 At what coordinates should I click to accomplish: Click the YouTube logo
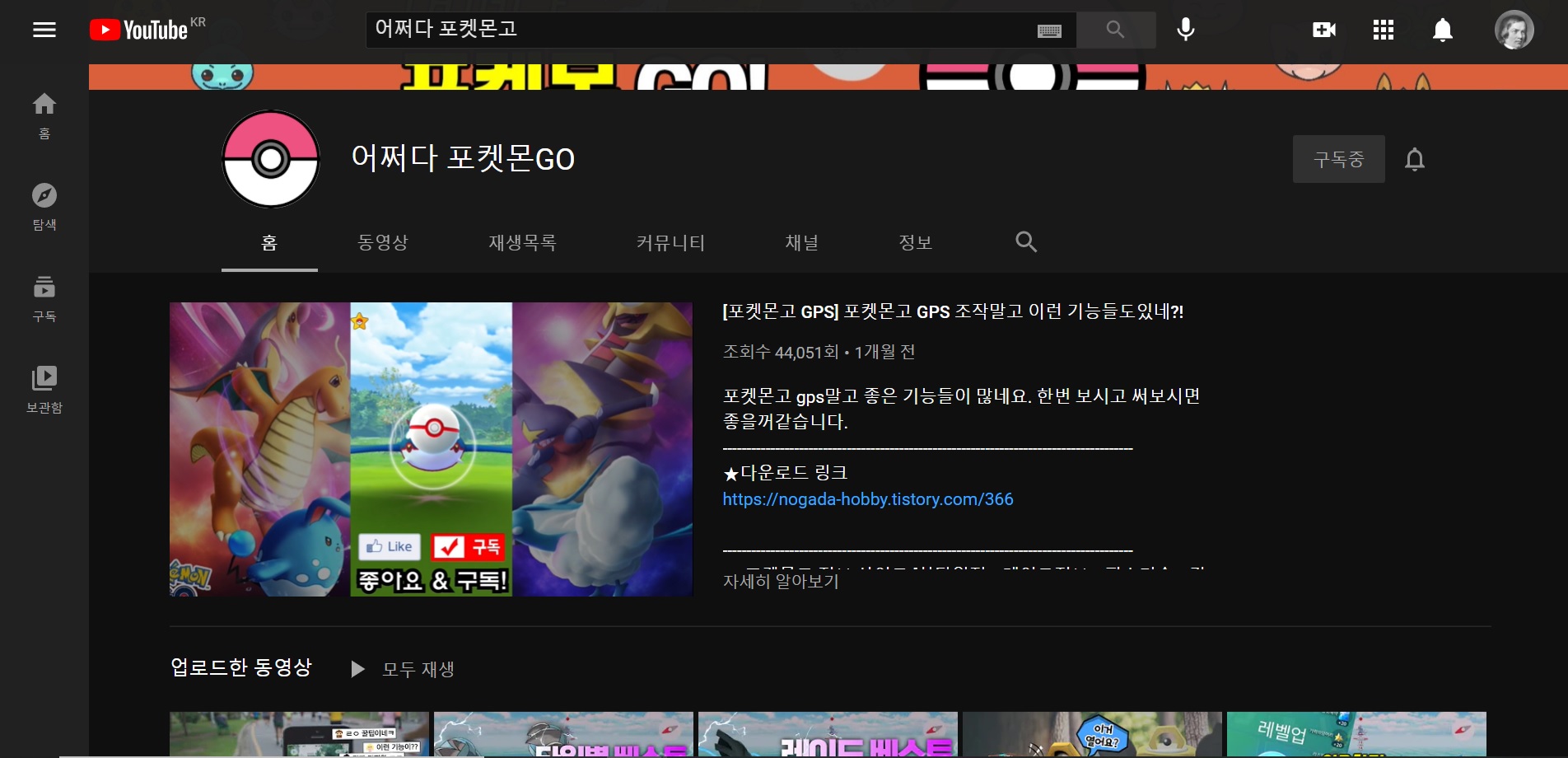pyautogui.click(x=140, y=30)
